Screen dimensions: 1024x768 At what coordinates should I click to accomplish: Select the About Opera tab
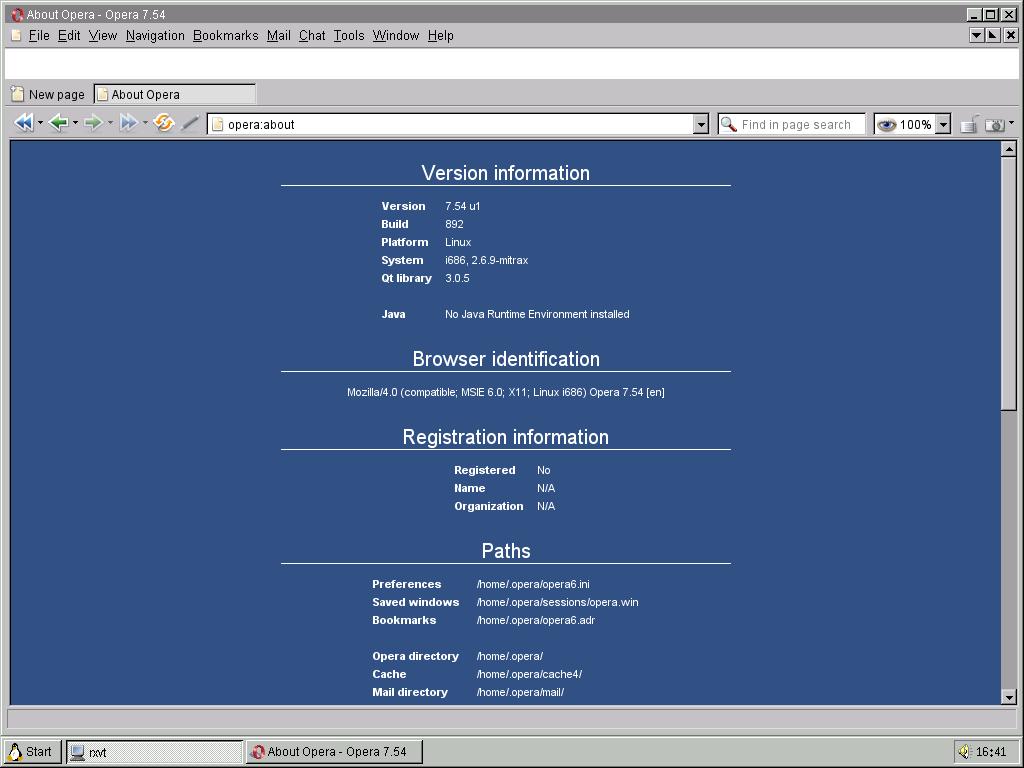174,94
